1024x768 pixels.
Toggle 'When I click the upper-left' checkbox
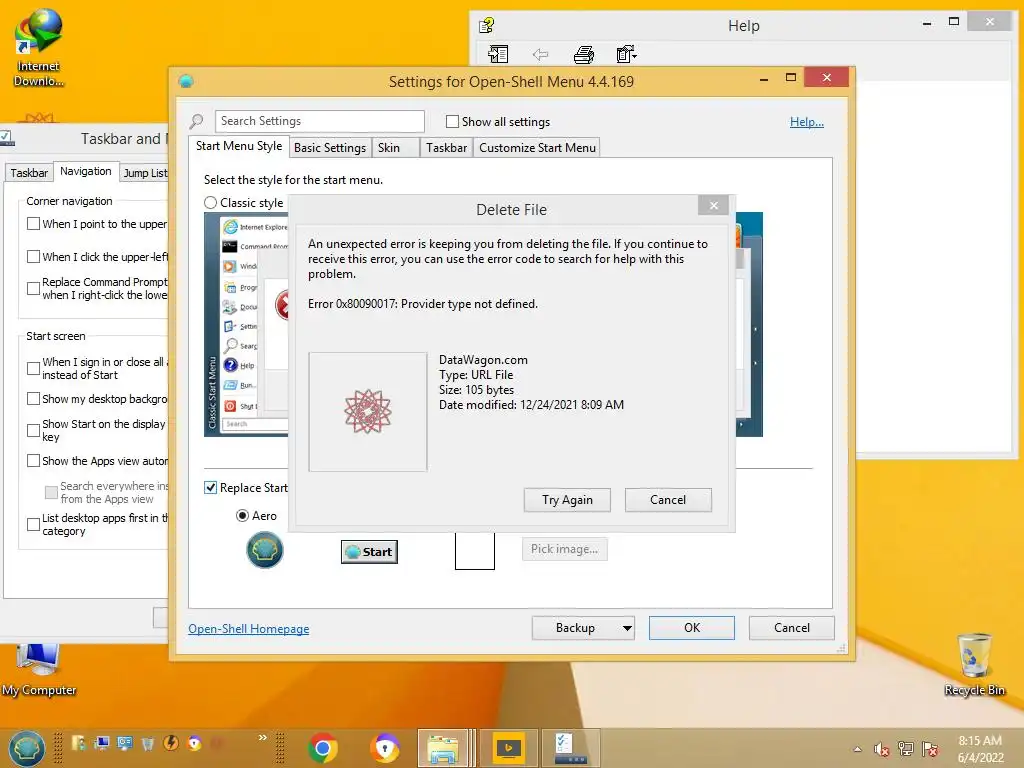tap(33, 256)
